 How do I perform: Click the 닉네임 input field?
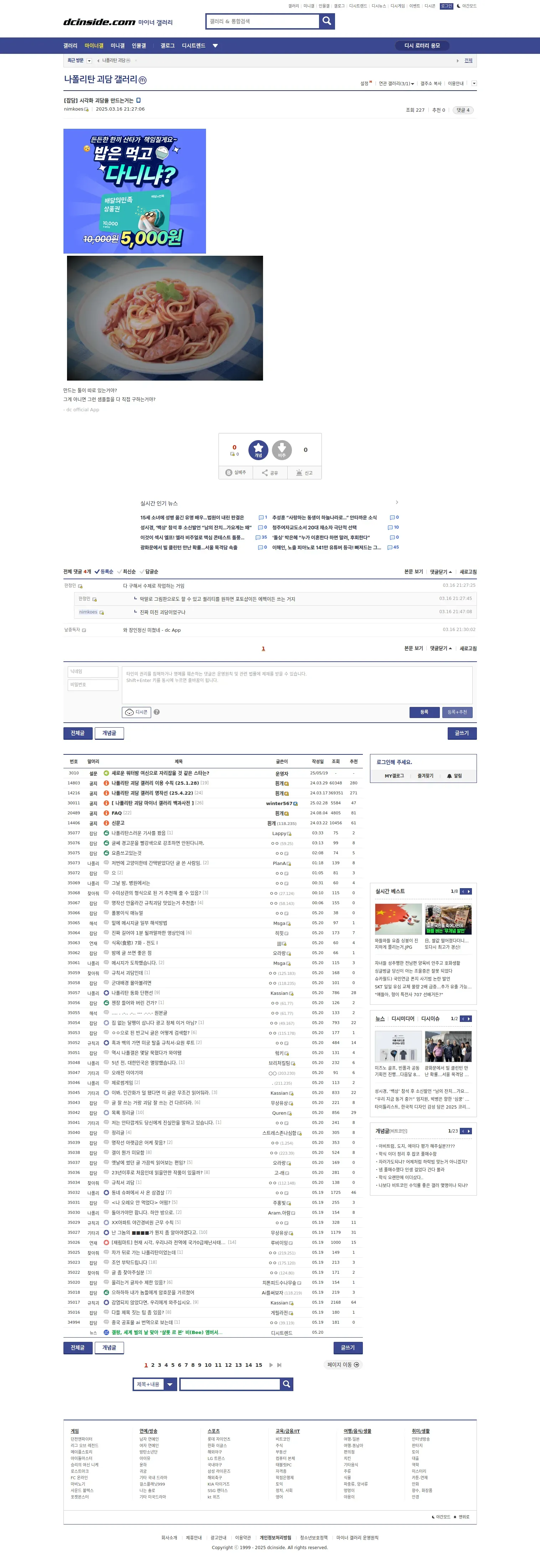tap(93, 671)
